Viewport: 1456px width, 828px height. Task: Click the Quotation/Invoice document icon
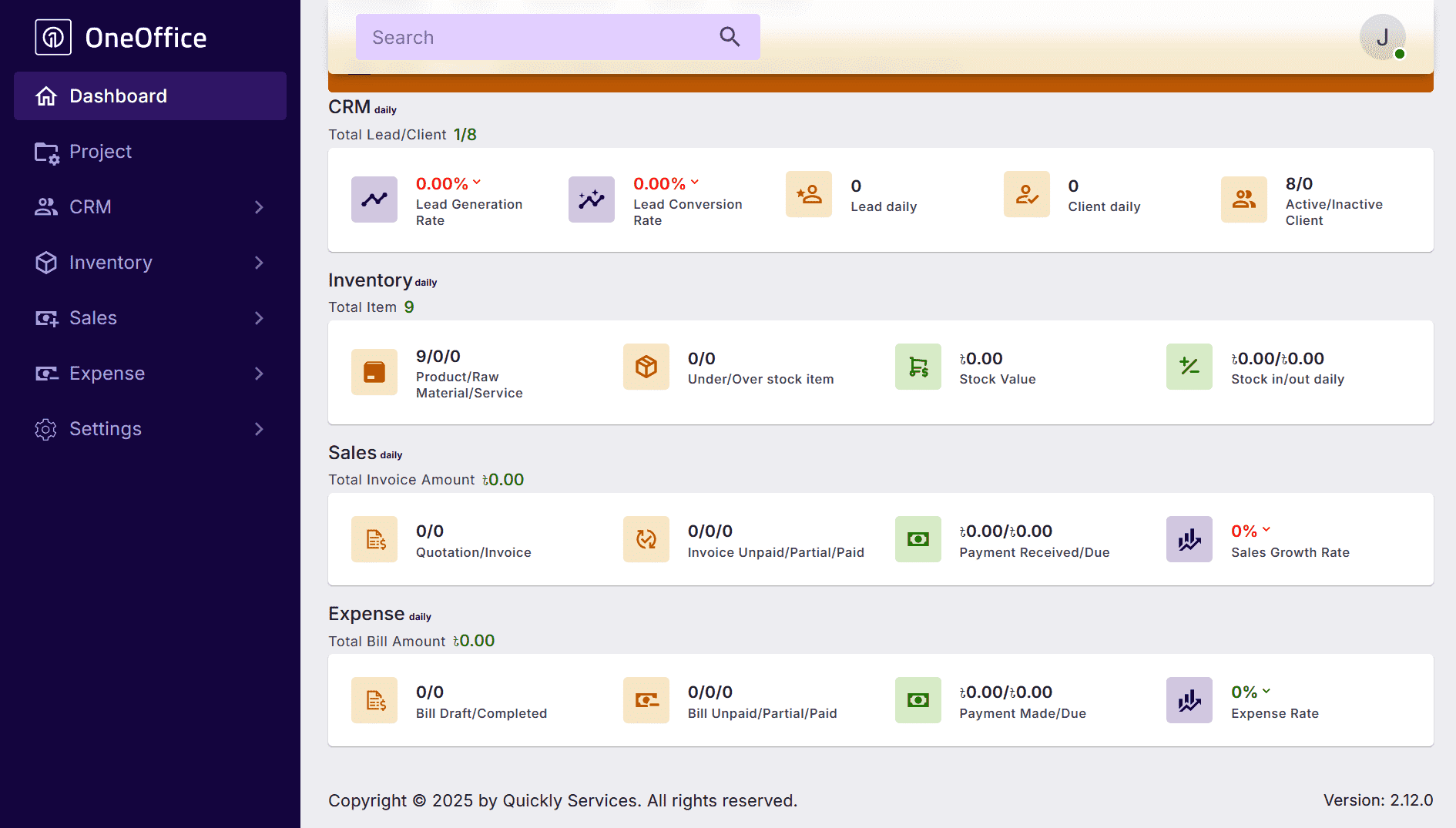pyautogui.click(x=374, y=539)
